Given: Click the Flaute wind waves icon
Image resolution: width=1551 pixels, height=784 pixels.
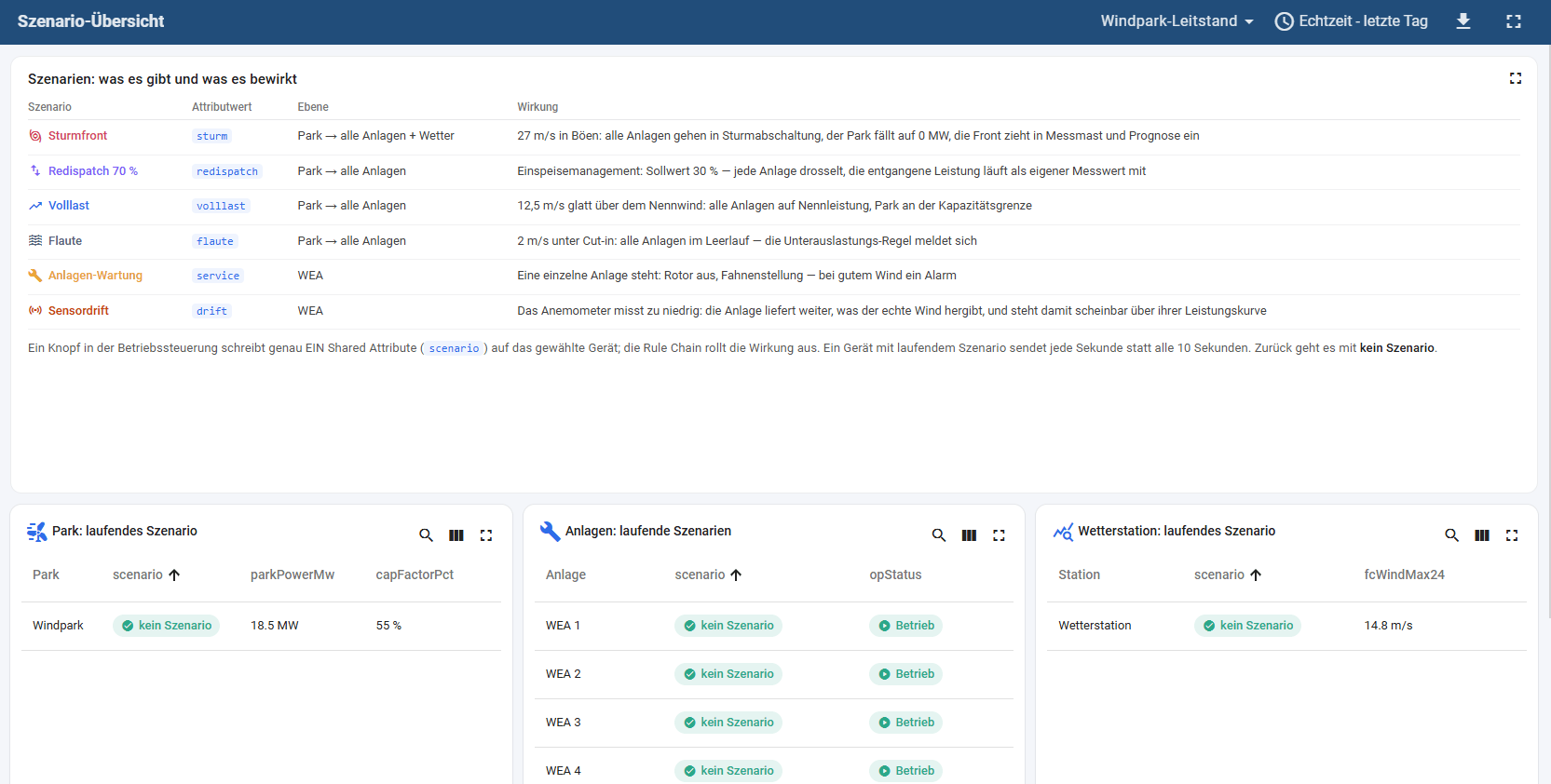Looking at the screenshot, I should point(35,241).
